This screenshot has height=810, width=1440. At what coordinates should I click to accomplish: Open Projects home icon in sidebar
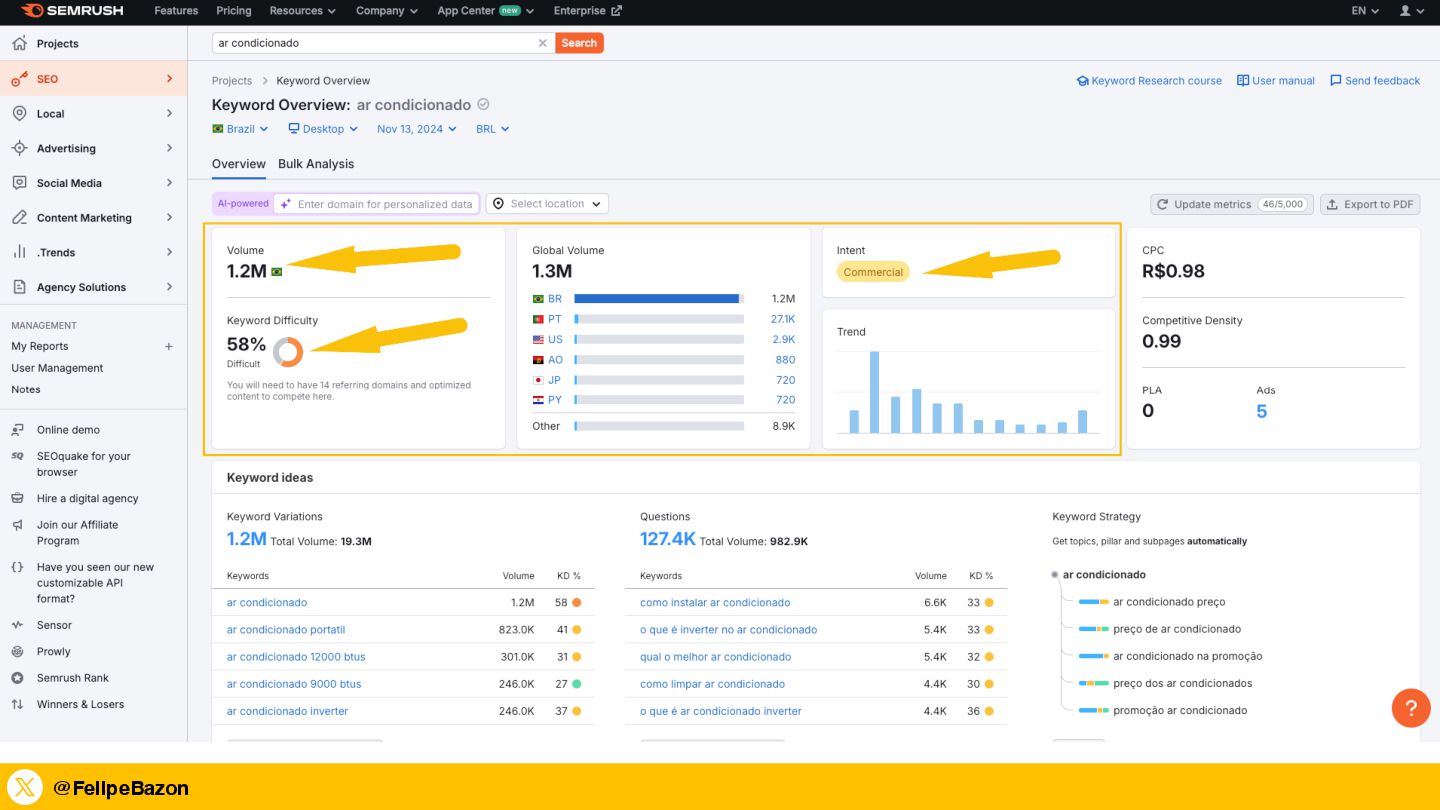tap(19, 43)
